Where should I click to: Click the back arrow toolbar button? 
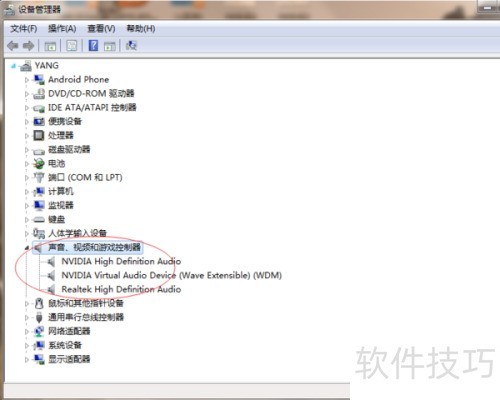[13, 46]
